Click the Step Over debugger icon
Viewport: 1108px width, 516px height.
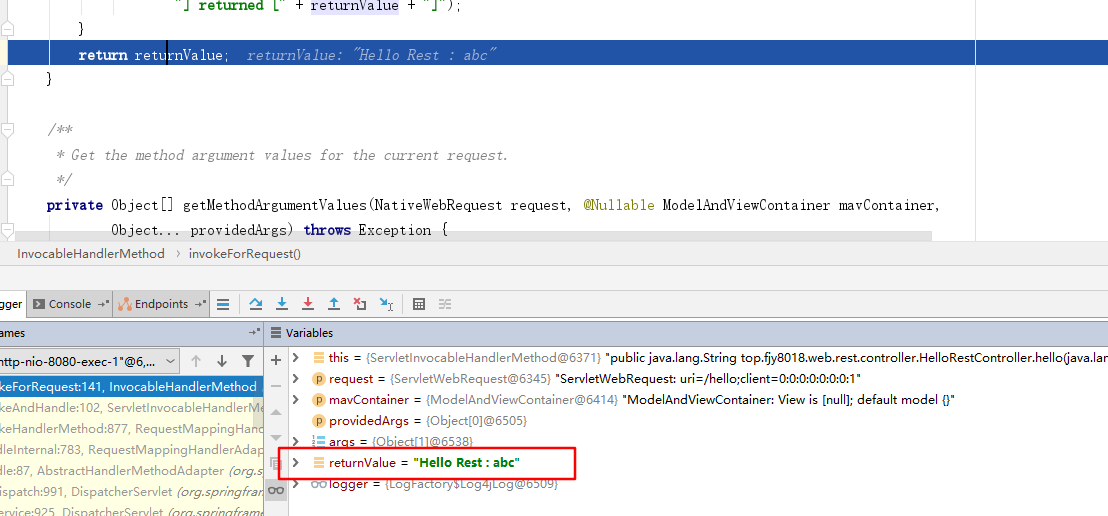tap(256, 304)
